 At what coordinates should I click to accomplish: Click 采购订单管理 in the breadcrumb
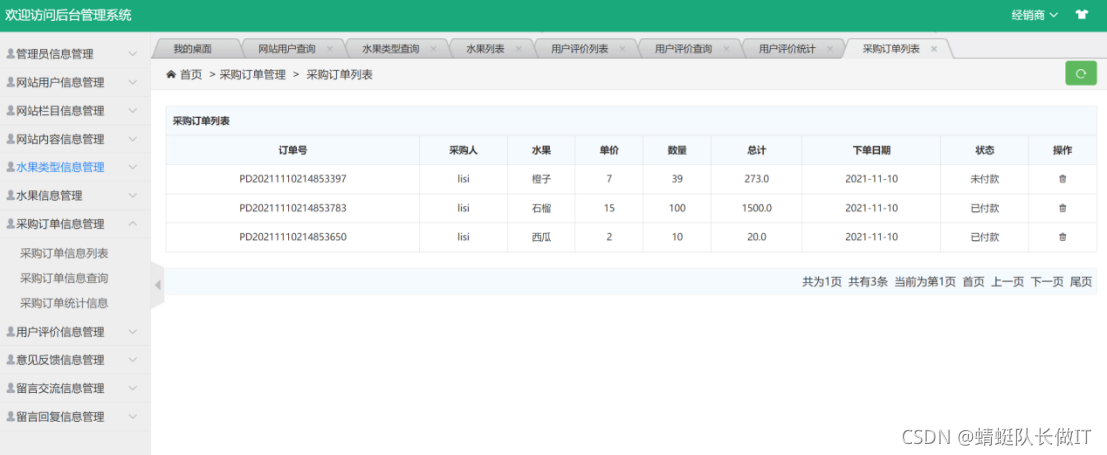coord(253,75)
